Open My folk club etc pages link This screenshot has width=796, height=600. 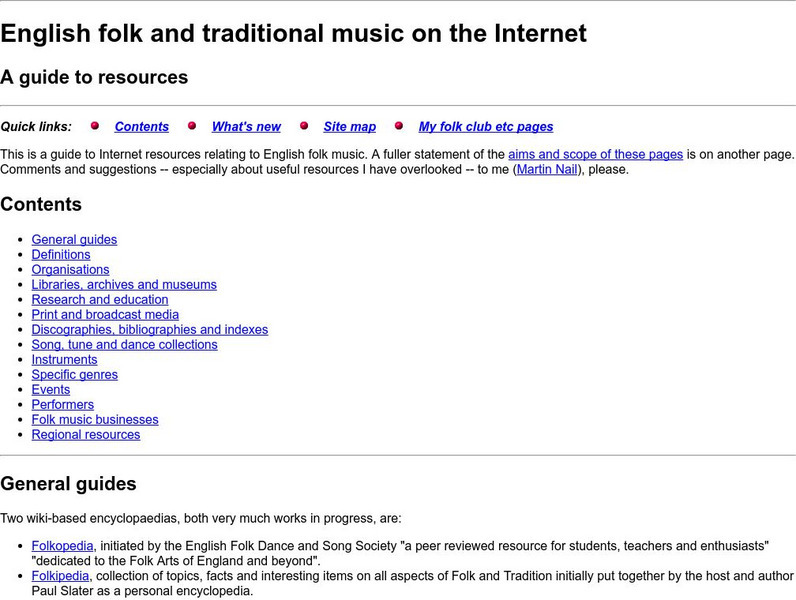click(485, 127)
